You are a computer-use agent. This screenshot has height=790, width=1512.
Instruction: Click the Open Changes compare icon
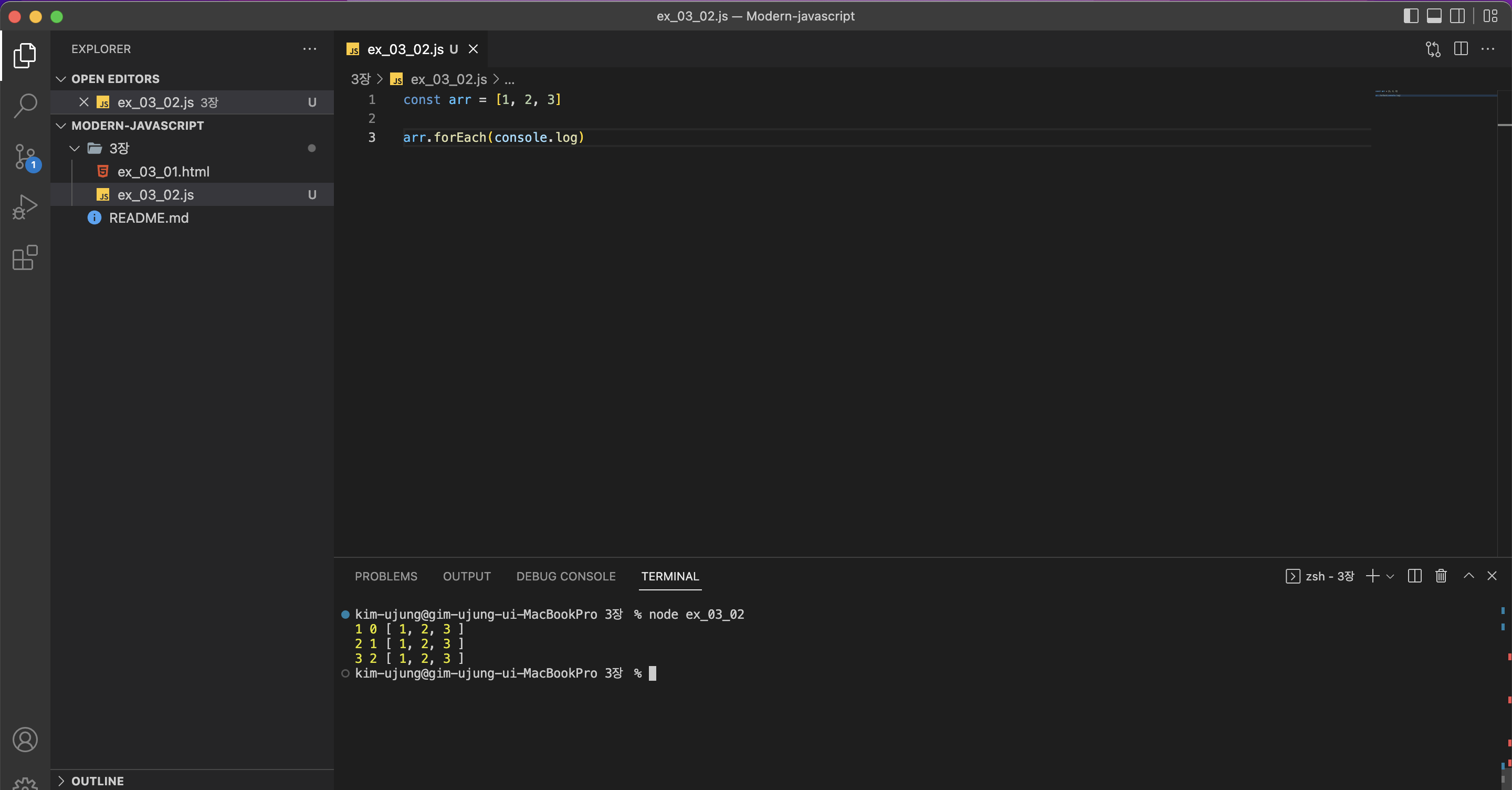(x=1433, y=49)
